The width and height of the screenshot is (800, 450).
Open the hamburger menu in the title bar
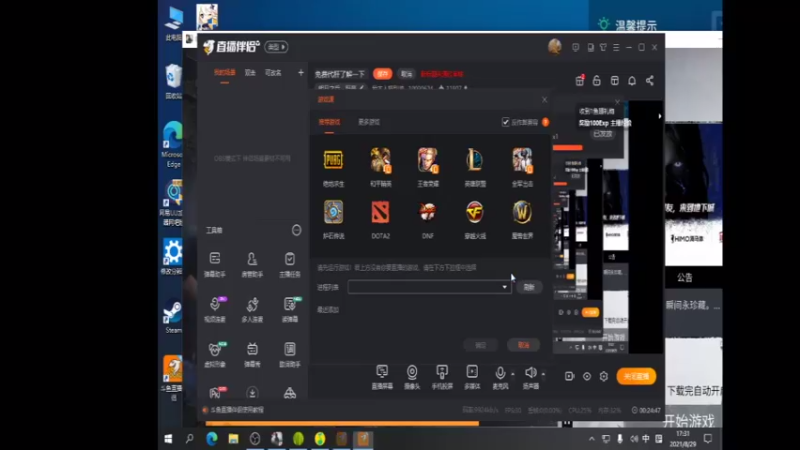pos(616,47)
